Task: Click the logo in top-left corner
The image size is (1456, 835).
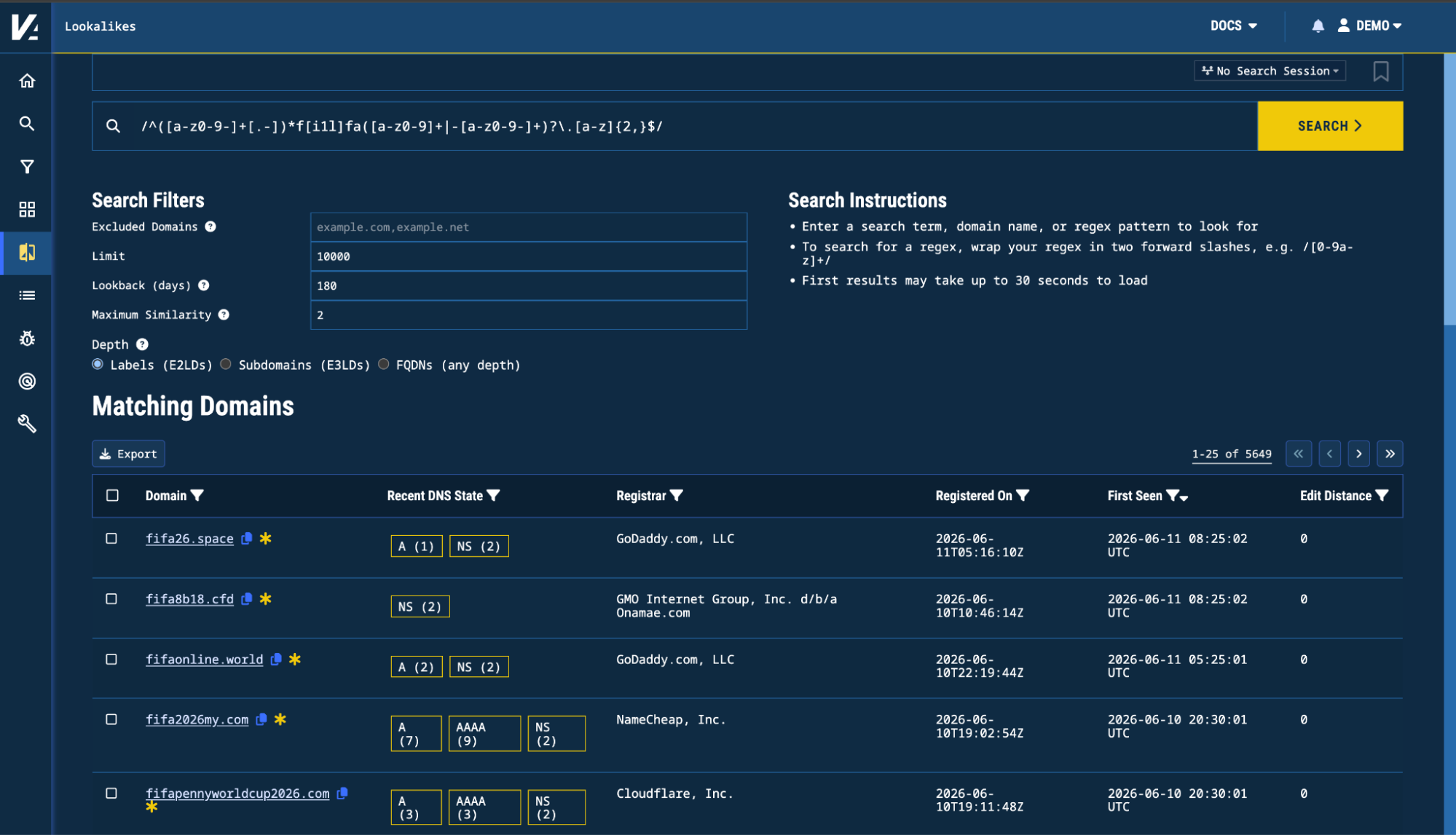Action: [x=25, y=26]
